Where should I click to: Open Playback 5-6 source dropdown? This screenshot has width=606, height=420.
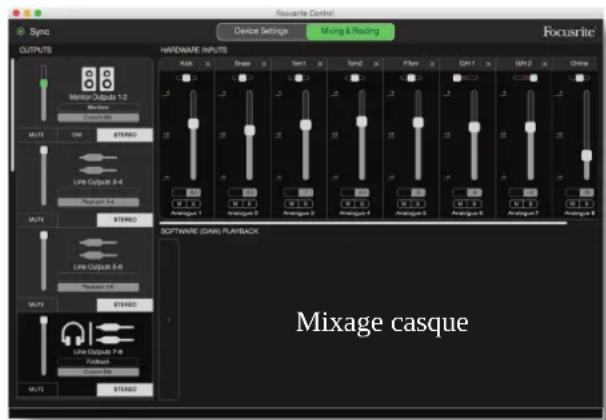[98, 287]
